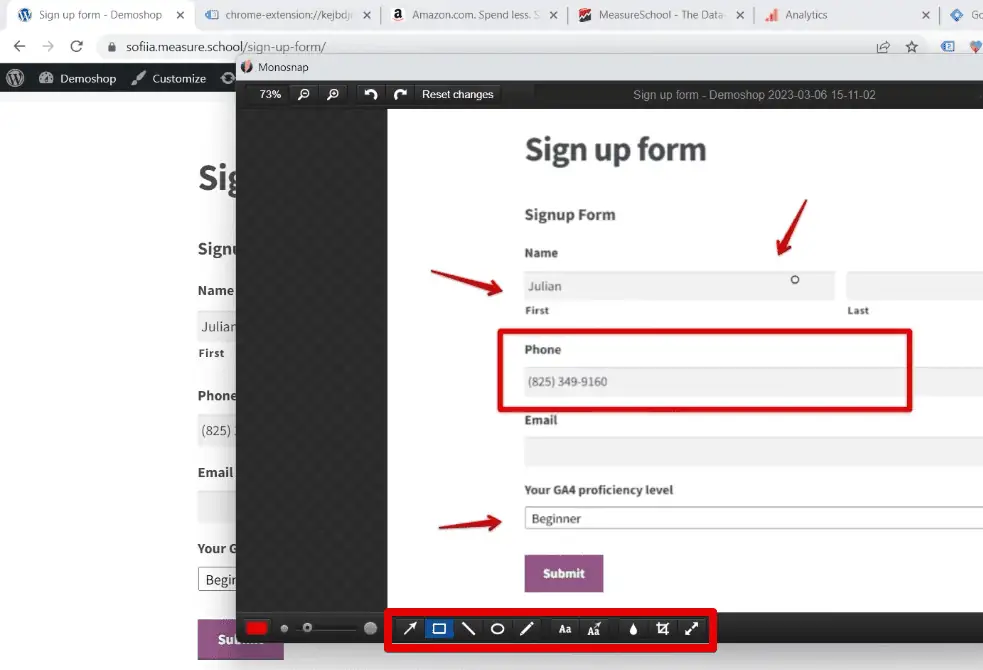Select the Aa text tool
This screenshot has height=670, width=983.
click(564, 628)
